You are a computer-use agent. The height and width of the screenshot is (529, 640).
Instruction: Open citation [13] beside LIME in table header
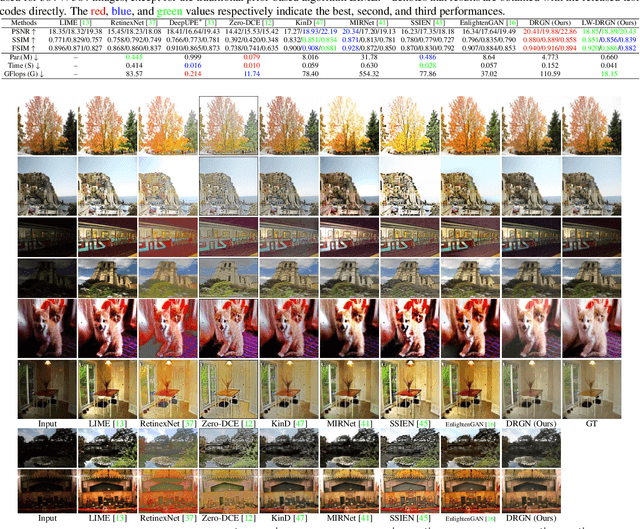tap(86, 22)
